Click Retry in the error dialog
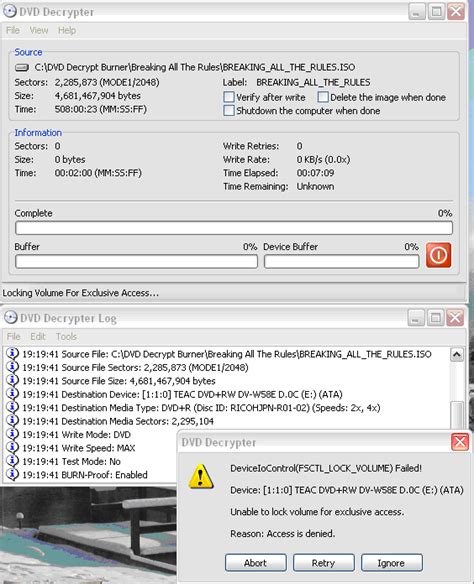 coord(323,563)
